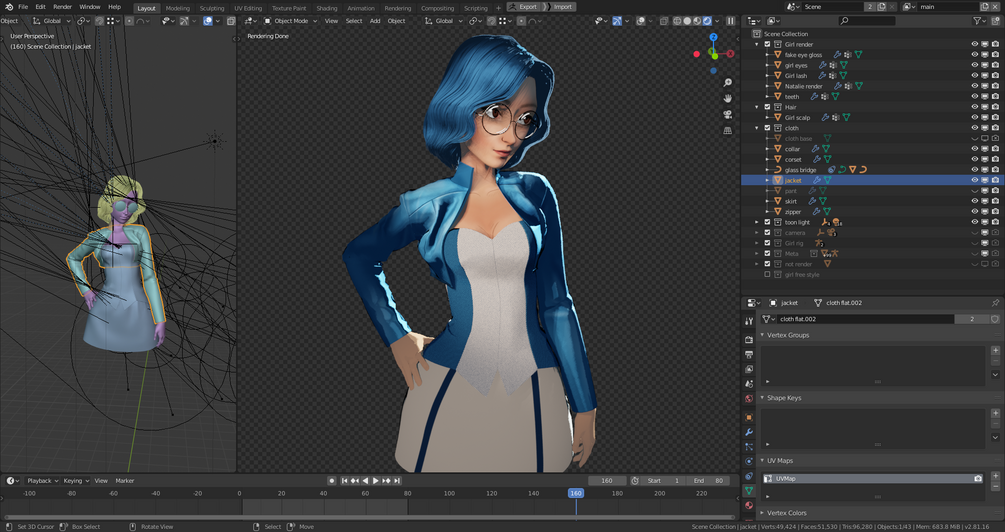Click the current frame marker at 160
Image resolution: width=1005 pixels, height=532 pixels.
click(576, 493)
